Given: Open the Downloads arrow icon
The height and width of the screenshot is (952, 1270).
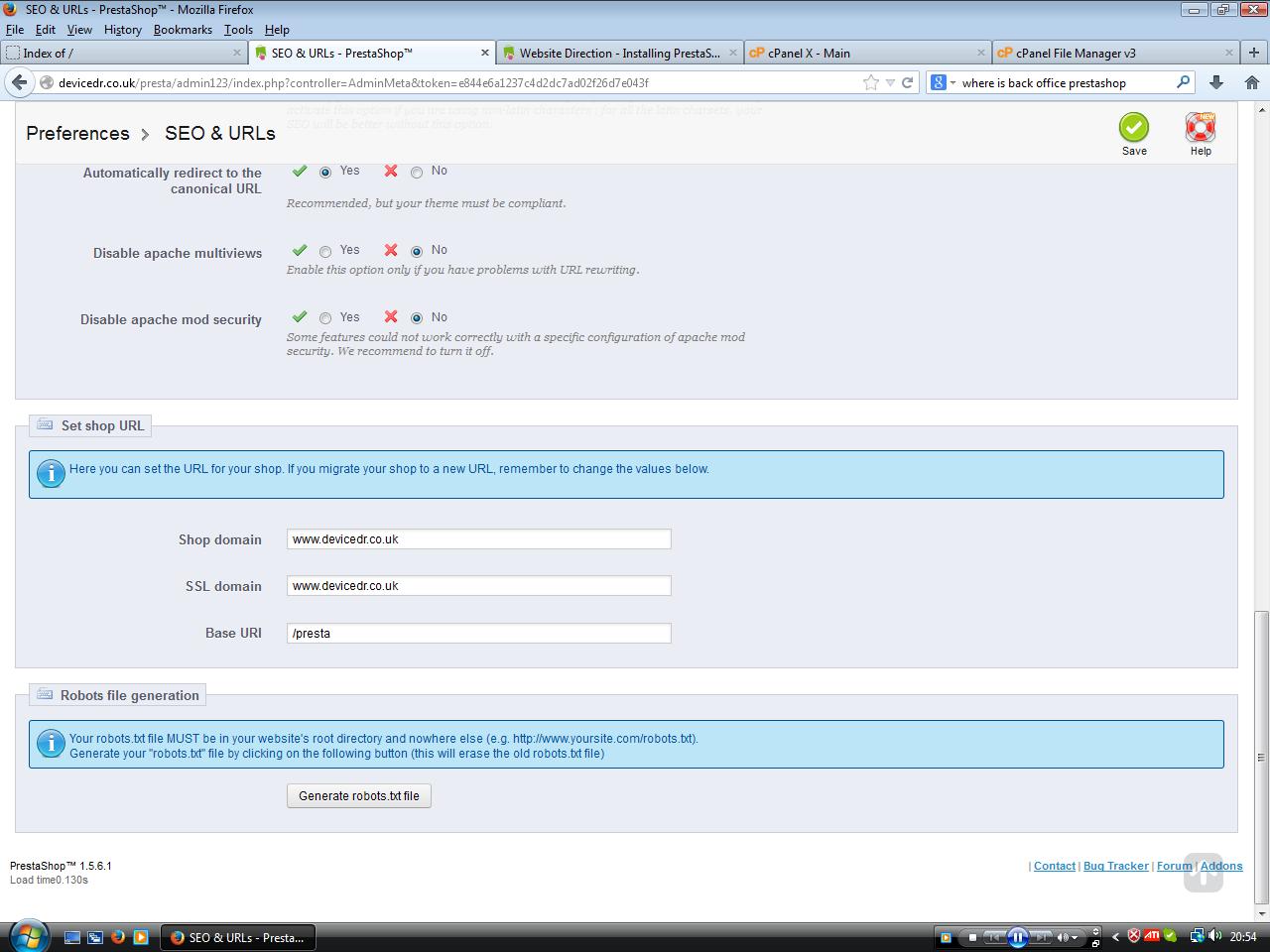Looking at the screenshot, I should pos(1216,82).
